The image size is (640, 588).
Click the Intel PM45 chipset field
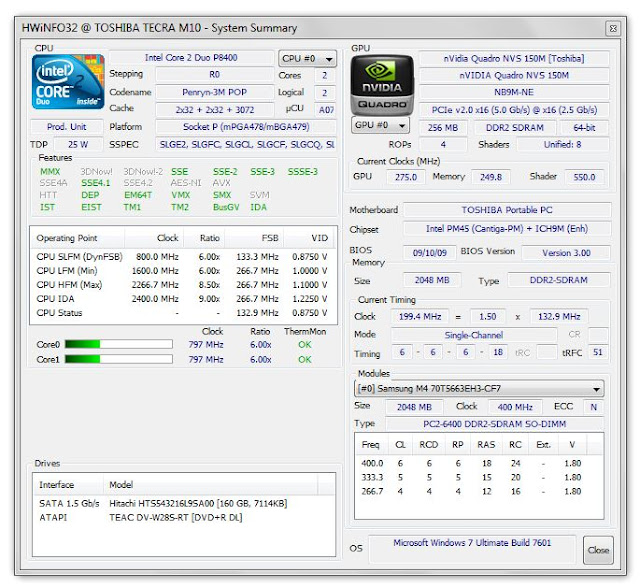point(507,229)
